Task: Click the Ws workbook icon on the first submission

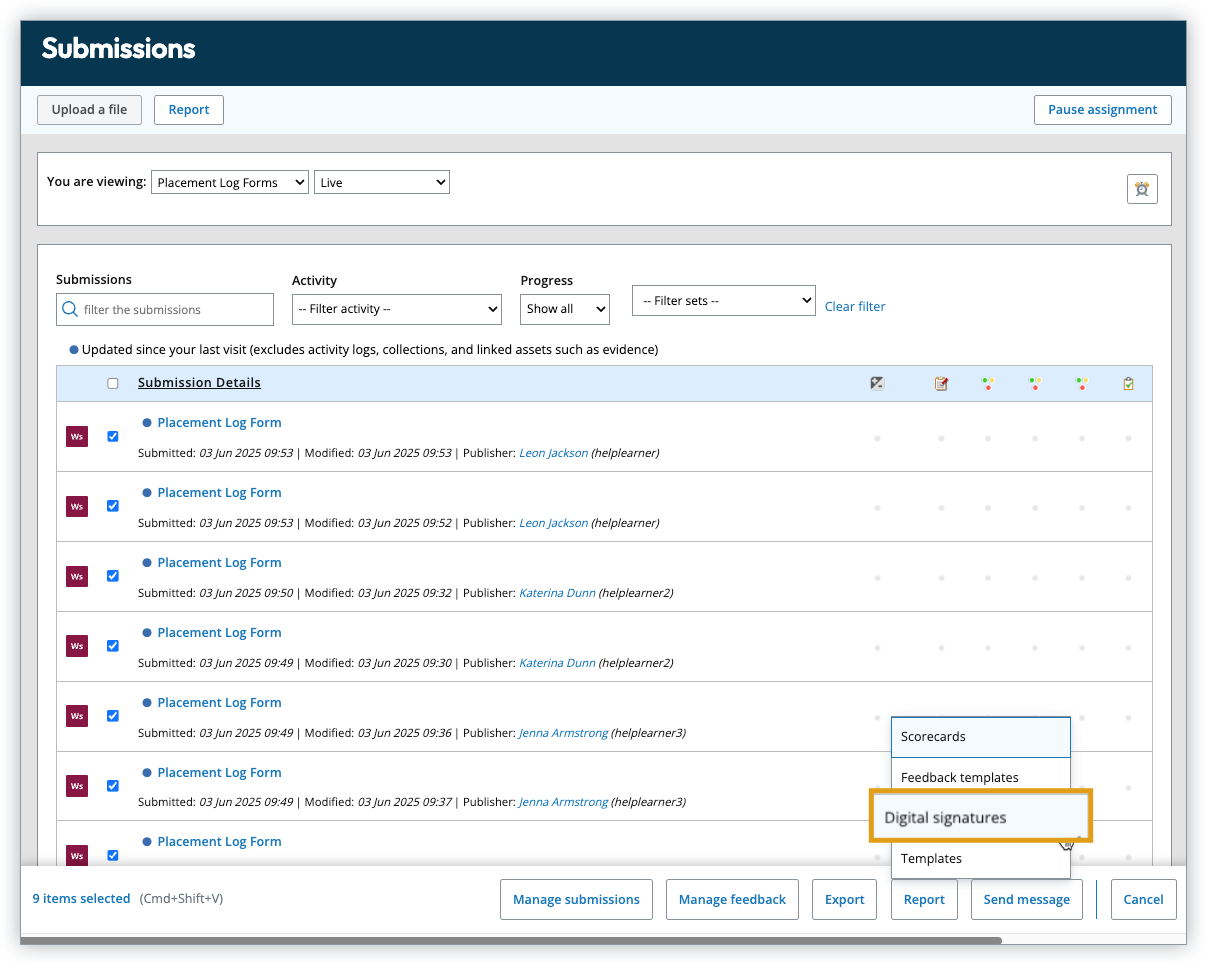Action: coord(77,436)
